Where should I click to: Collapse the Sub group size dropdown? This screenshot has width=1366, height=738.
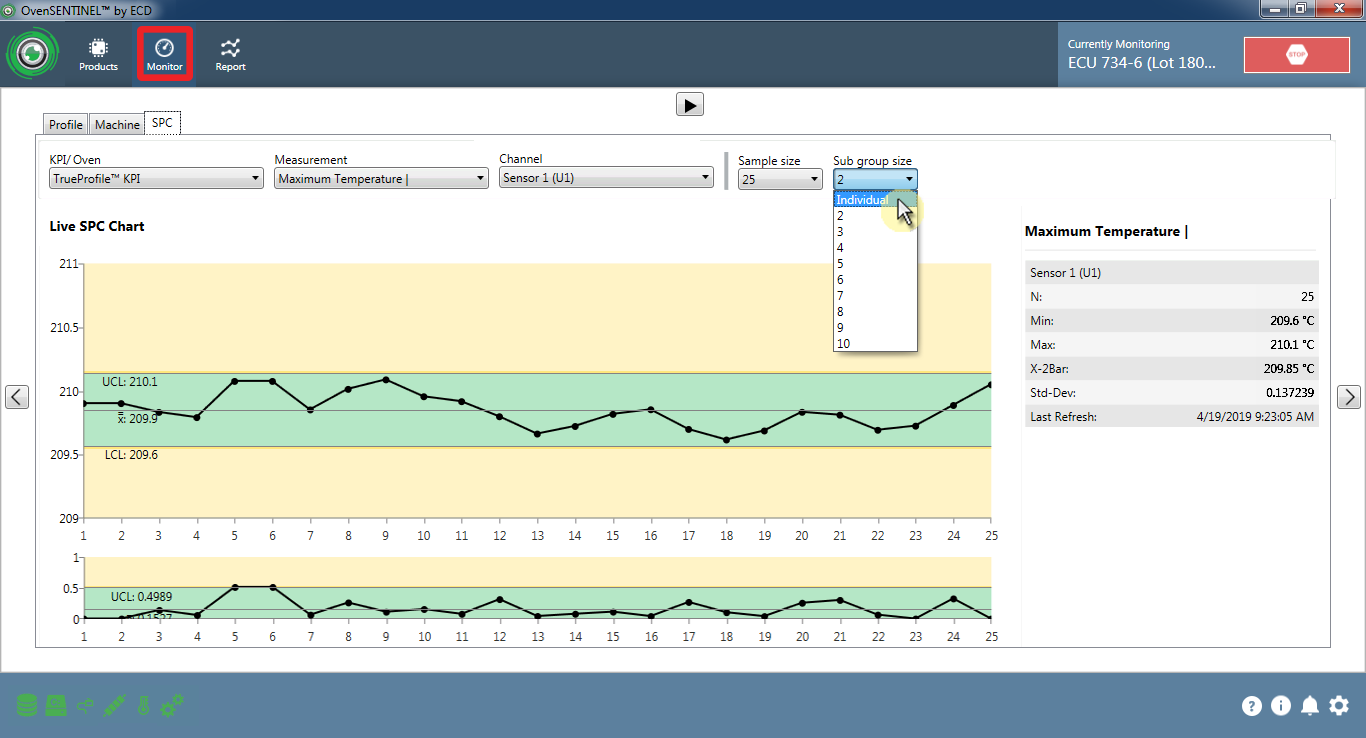coord(875,179)
